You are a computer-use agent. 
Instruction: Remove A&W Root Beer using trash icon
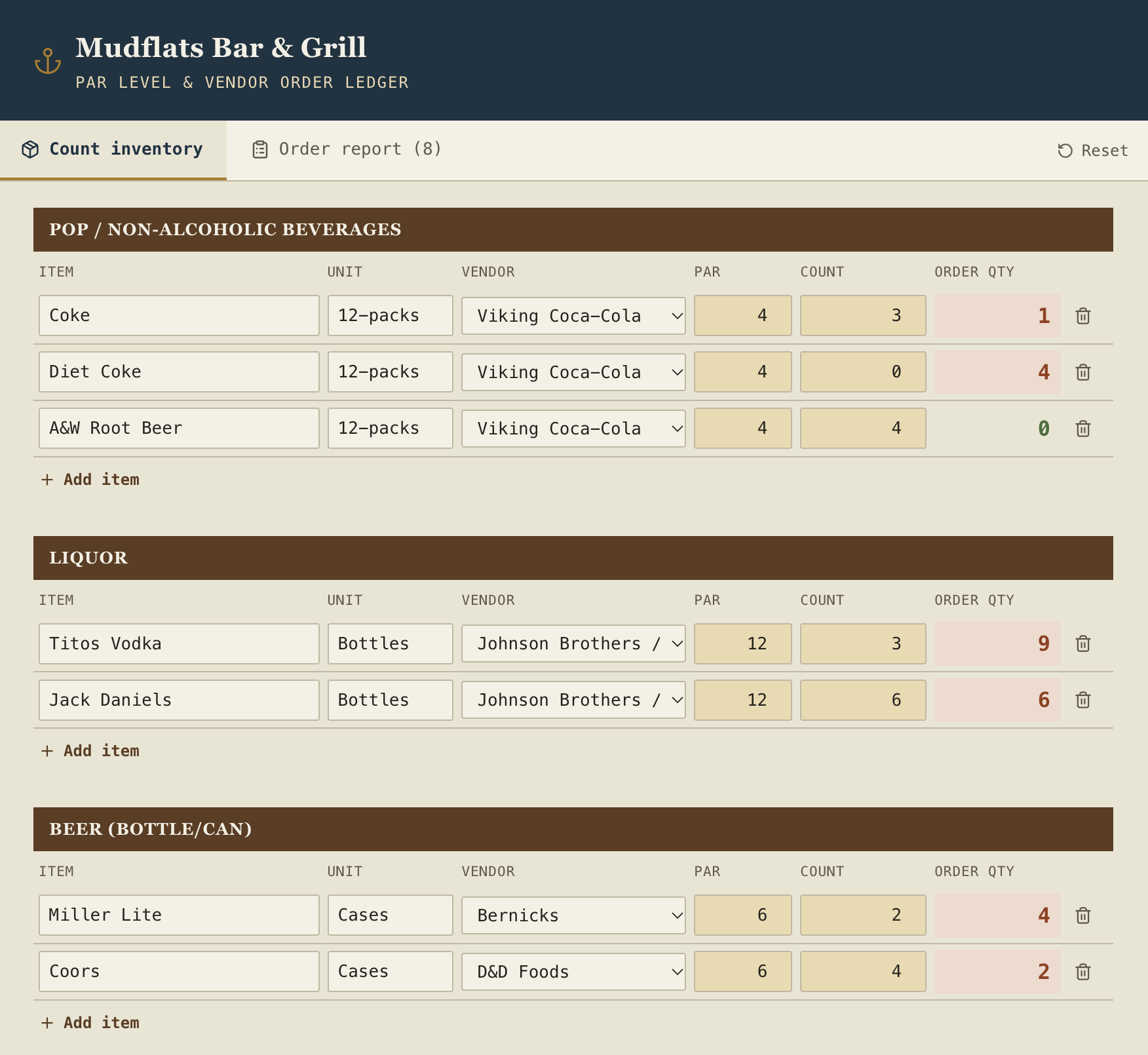(1083, 429)
